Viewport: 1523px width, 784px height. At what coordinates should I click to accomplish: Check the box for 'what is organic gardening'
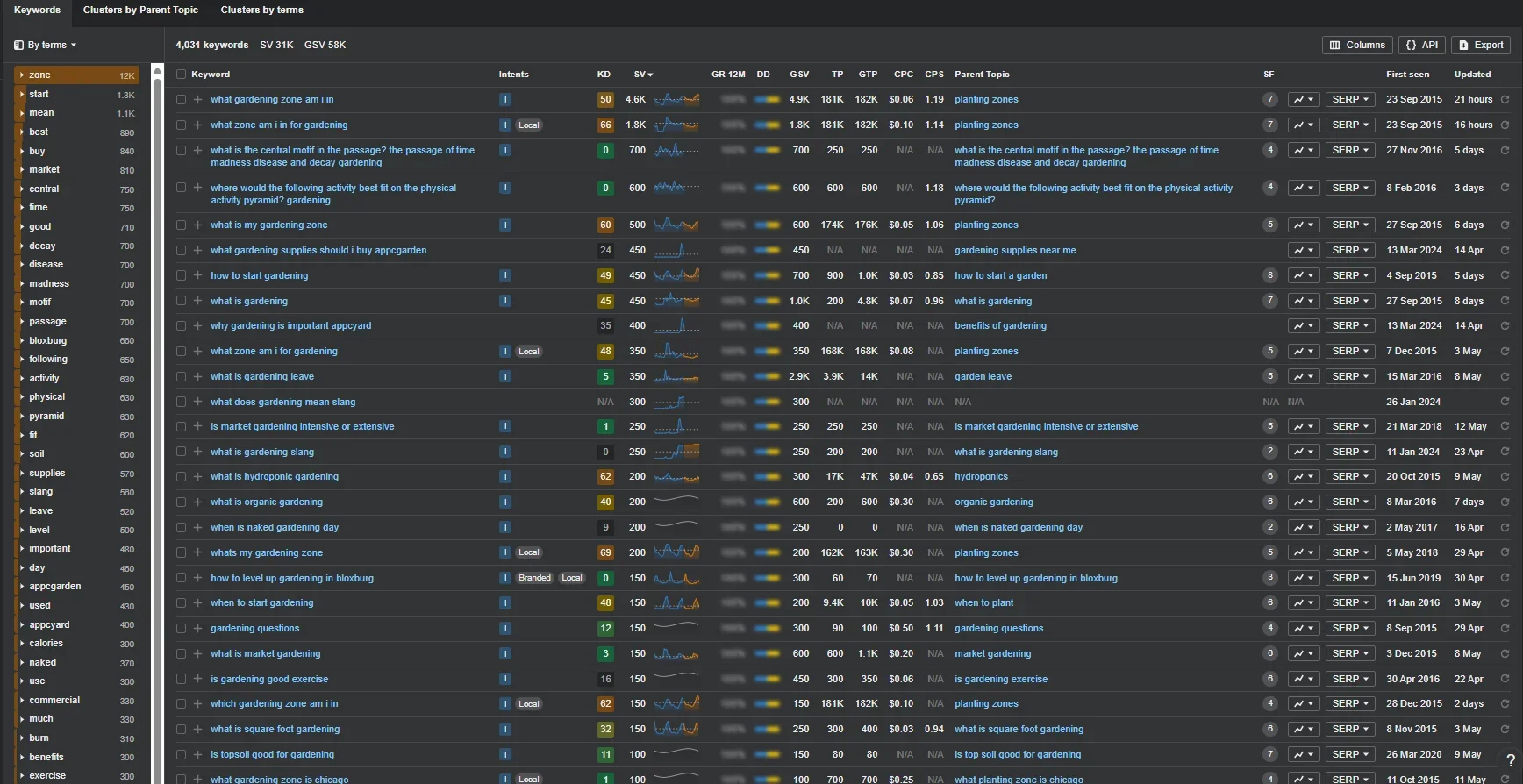[x=182, y=502]
